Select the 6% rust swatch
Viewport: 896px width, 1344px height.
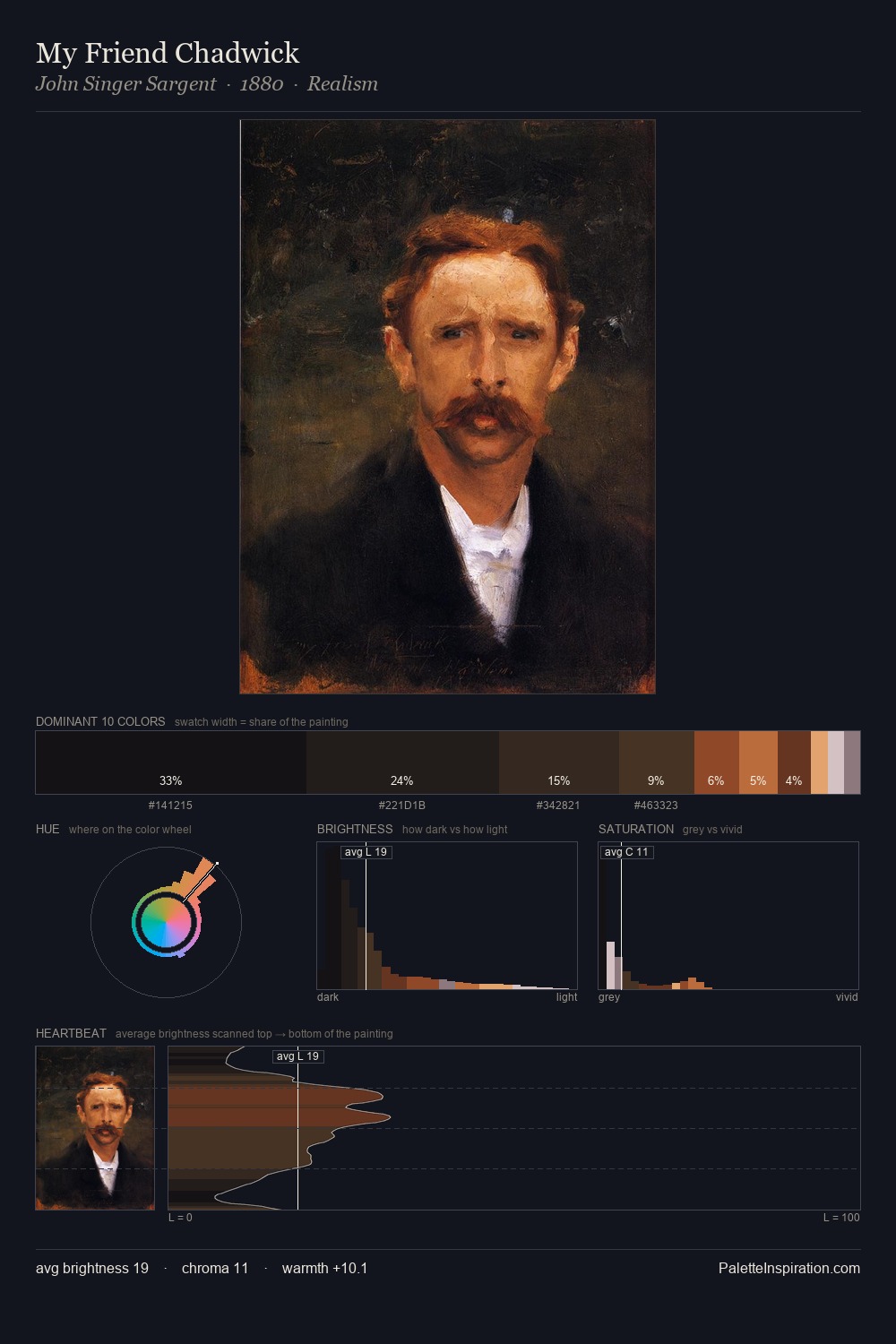[x=717, y=762]
